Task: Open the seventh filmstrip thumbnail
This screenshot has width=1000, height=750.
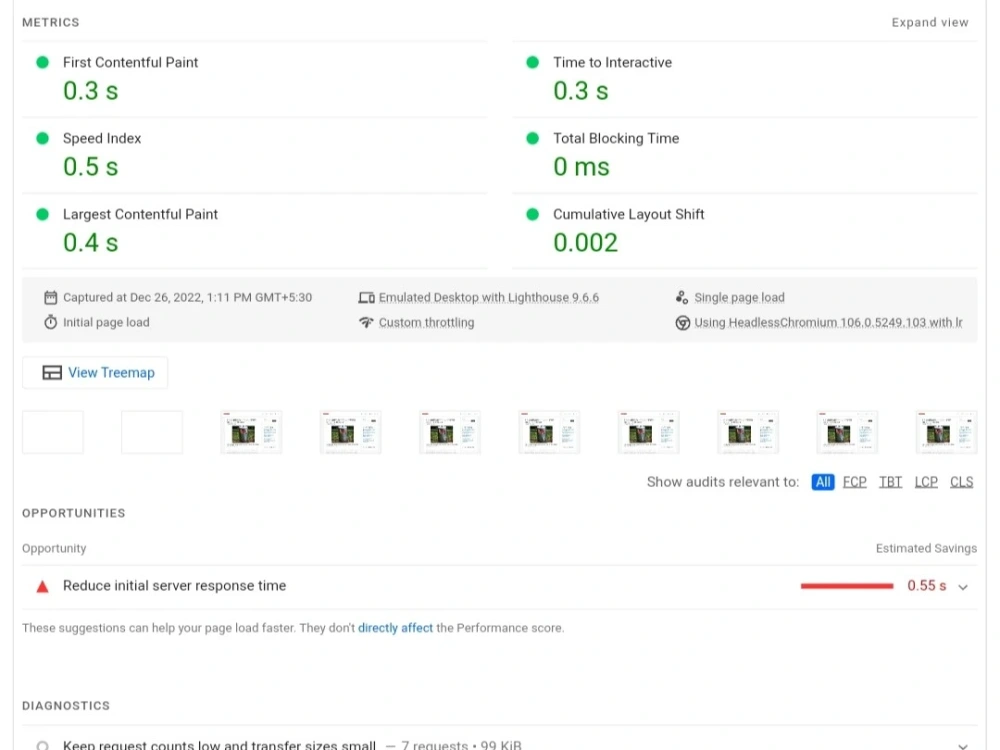Action: [649, 432]
